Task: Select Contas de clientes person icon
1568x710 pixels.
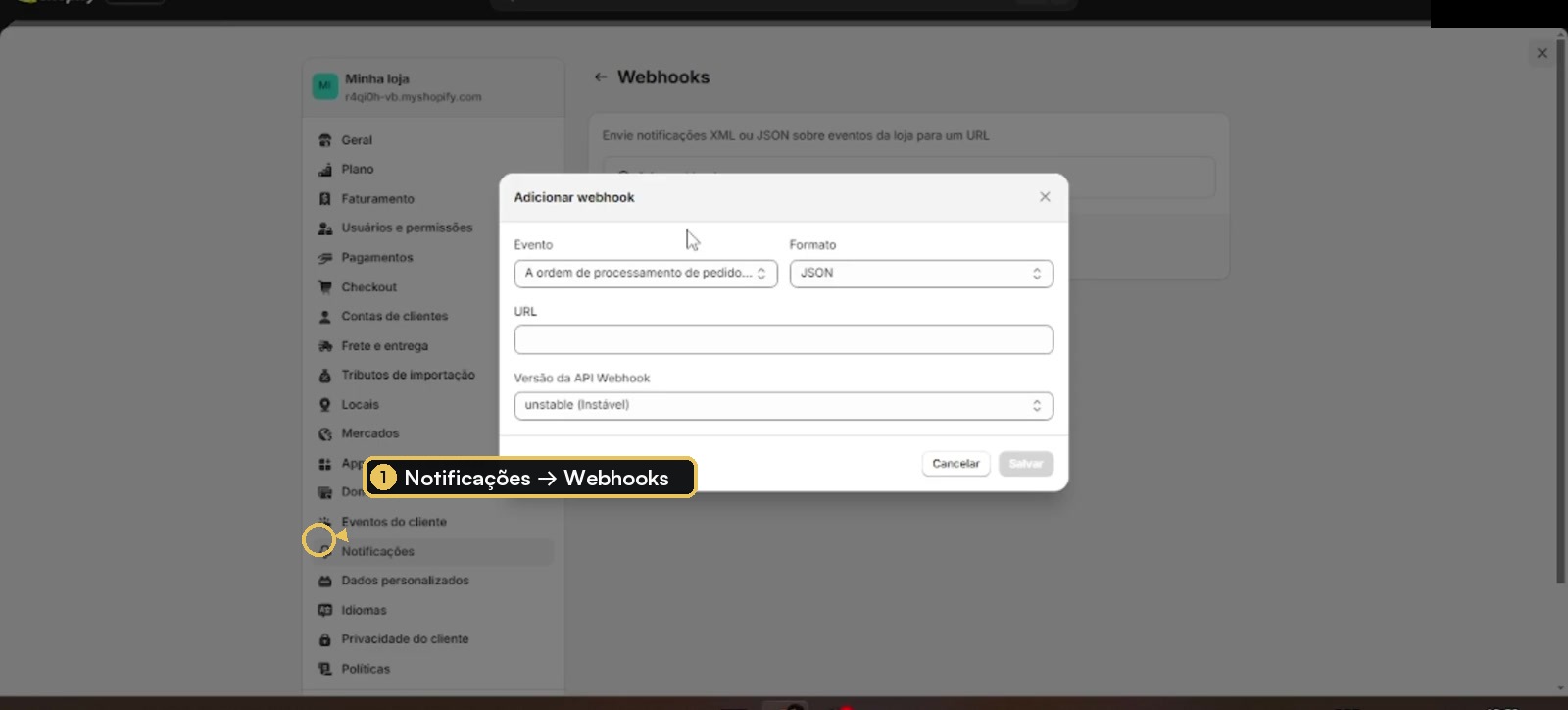Action: 325,317
